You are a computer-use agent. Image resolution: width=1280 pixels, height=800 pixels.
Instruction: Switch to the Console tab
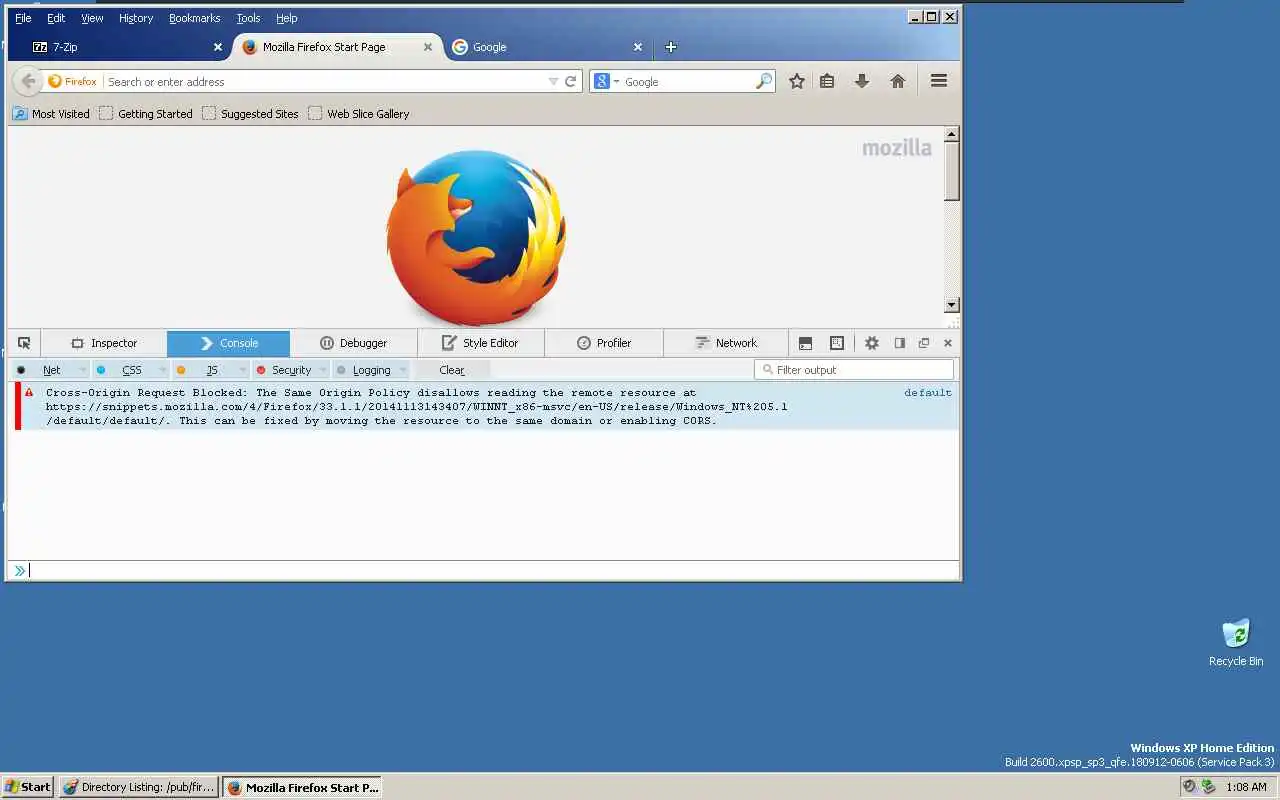tap(229, 343)
